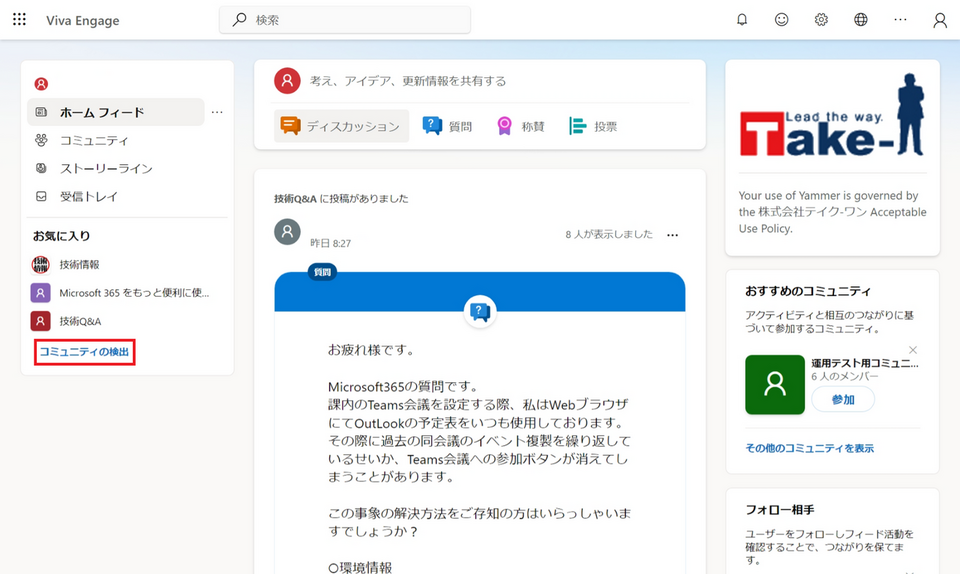Click the コミュニティ people icon
The width and height of the screenshot is (960, 574).
click(41, 140)
